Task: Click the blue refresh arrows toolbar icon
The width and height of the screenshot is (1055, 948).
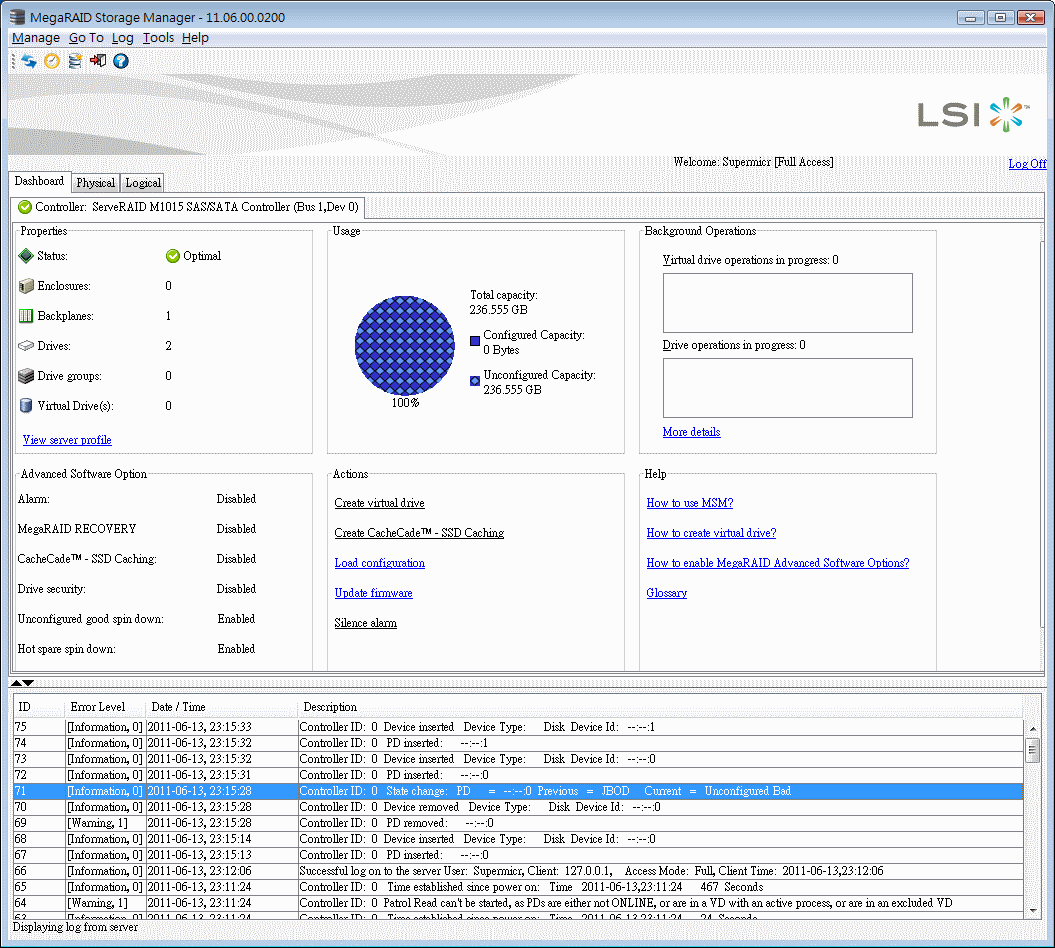Action: [29, 61]
